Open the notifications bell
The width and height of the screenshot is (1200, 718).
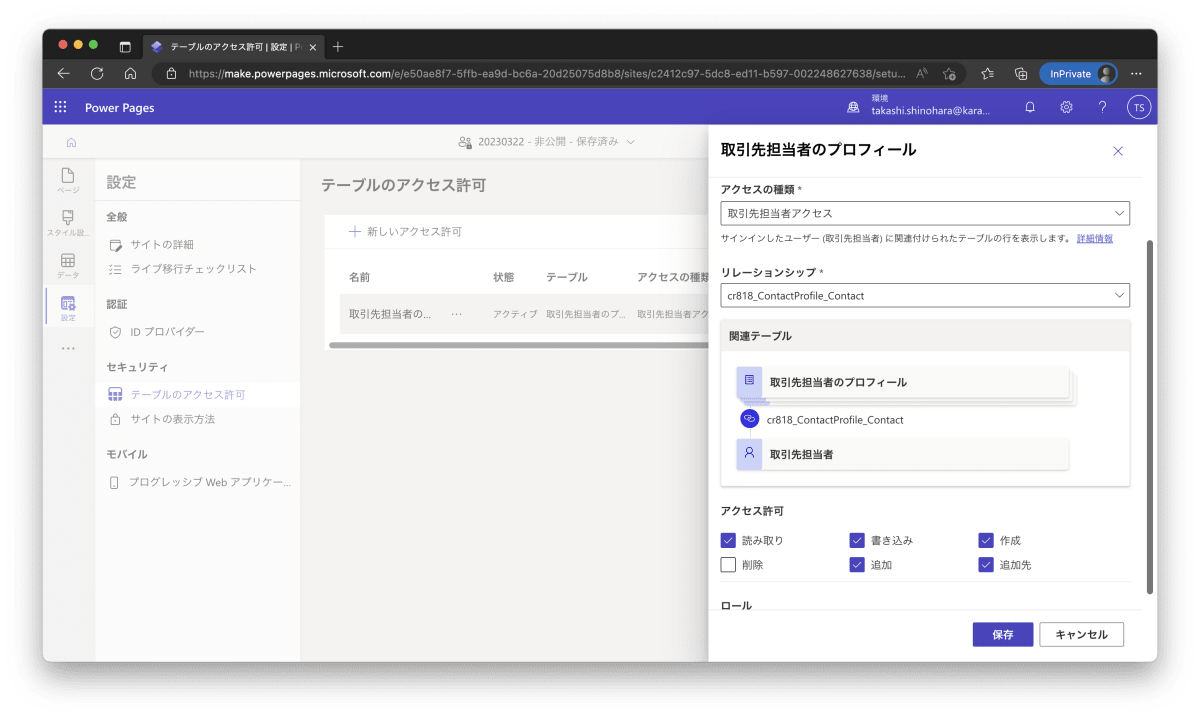click(1030, 108)
